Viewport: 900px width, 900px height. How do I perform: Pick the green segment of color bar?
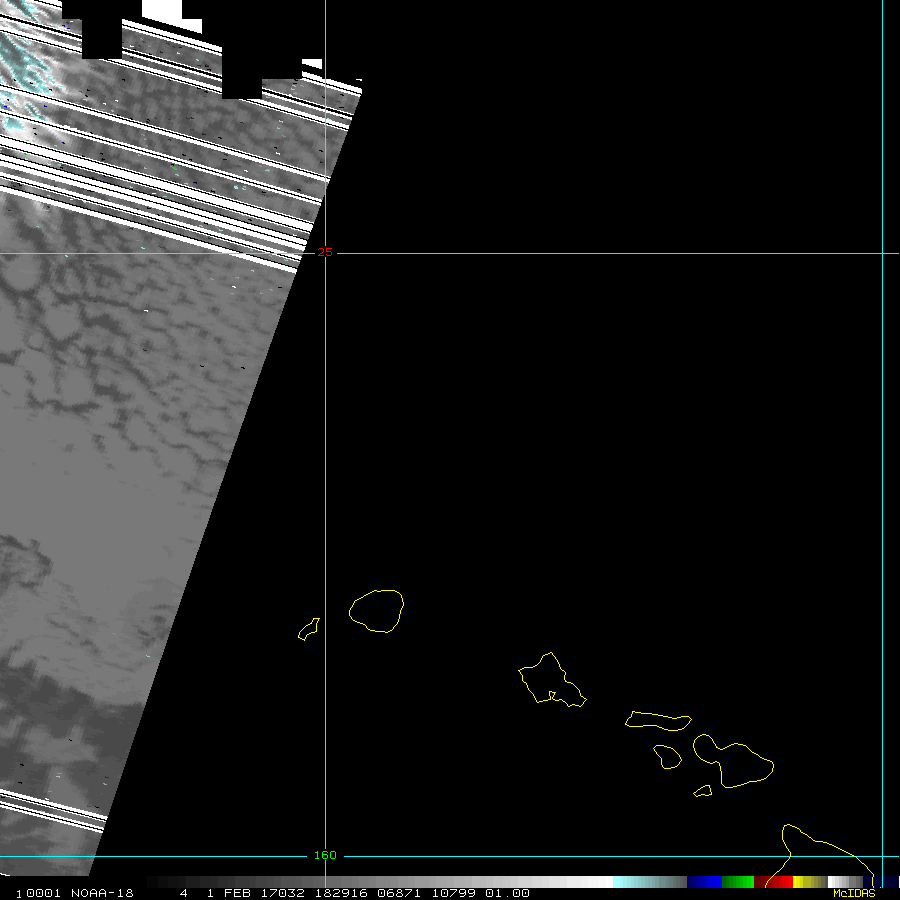pos(738,882)
